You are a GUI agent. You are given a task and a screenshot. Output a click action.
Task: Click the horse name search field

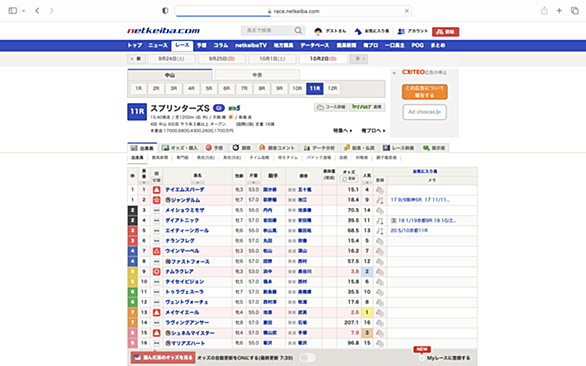(x=267, y=31)
